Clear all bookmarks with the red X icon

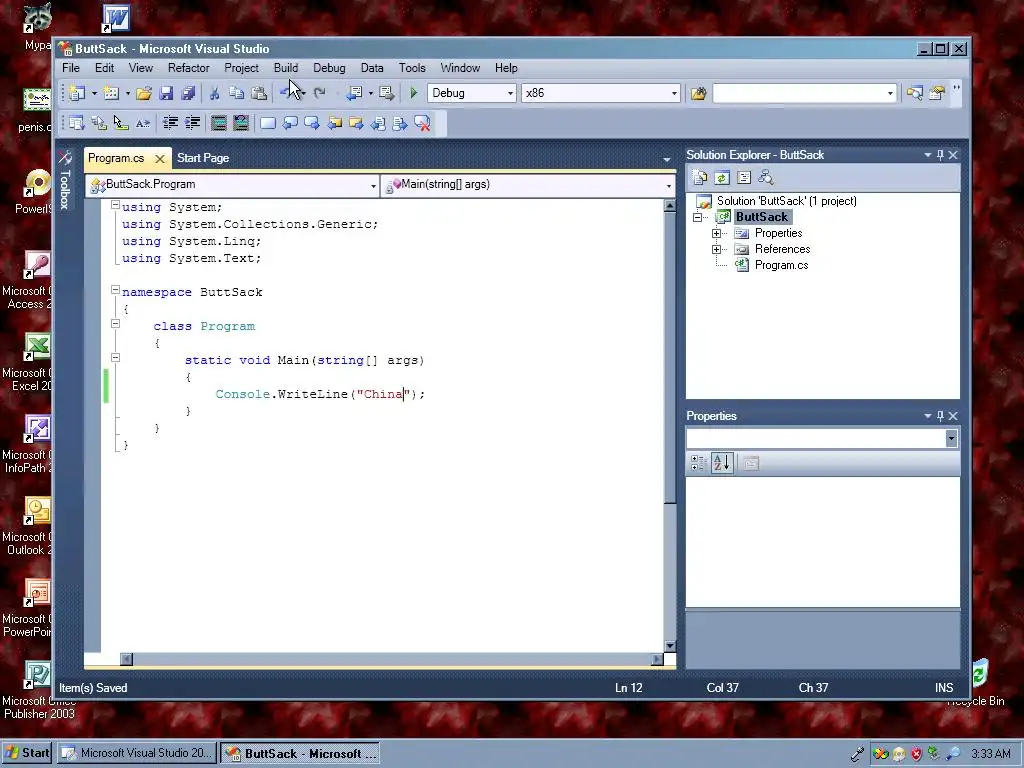click(423, 123)
